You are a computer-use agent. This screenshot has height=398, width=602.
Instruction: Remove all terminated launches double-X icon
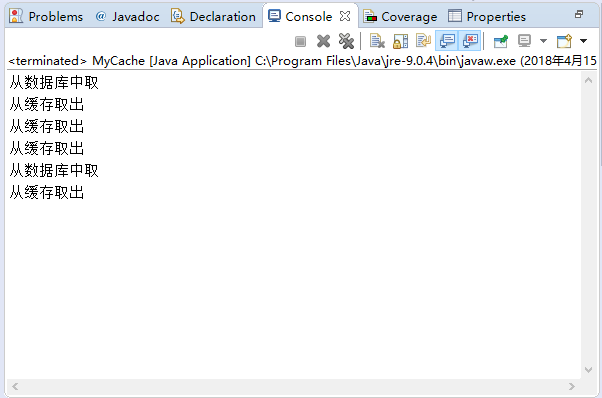coord(346,41)
